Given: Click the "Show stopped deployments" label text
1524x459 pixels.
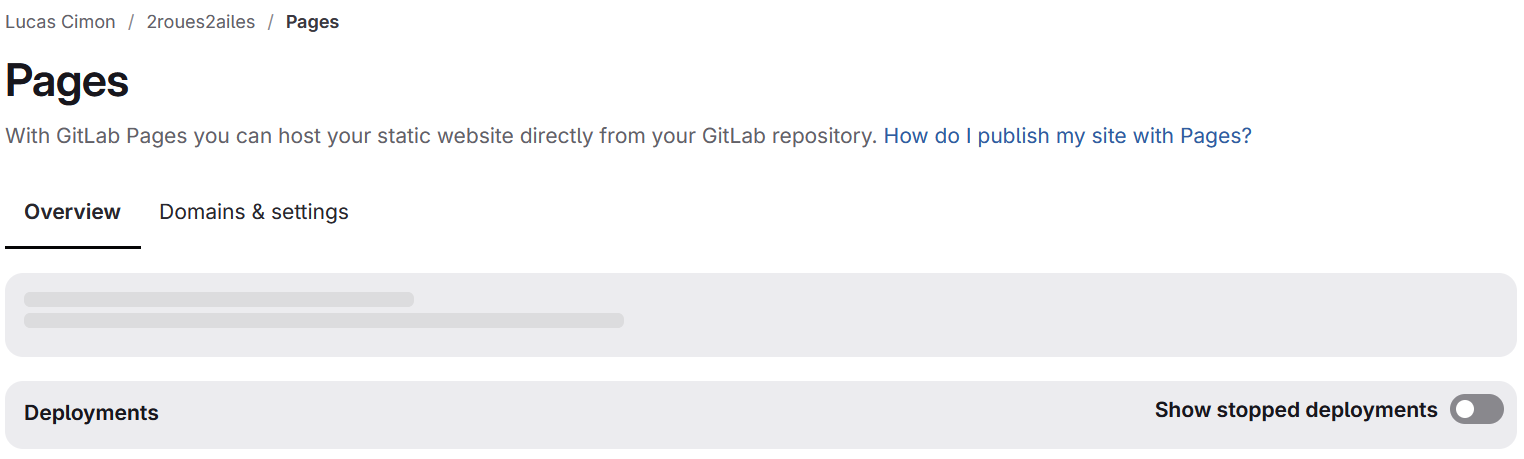Looking at the screenshot, I should point(1296,409).
